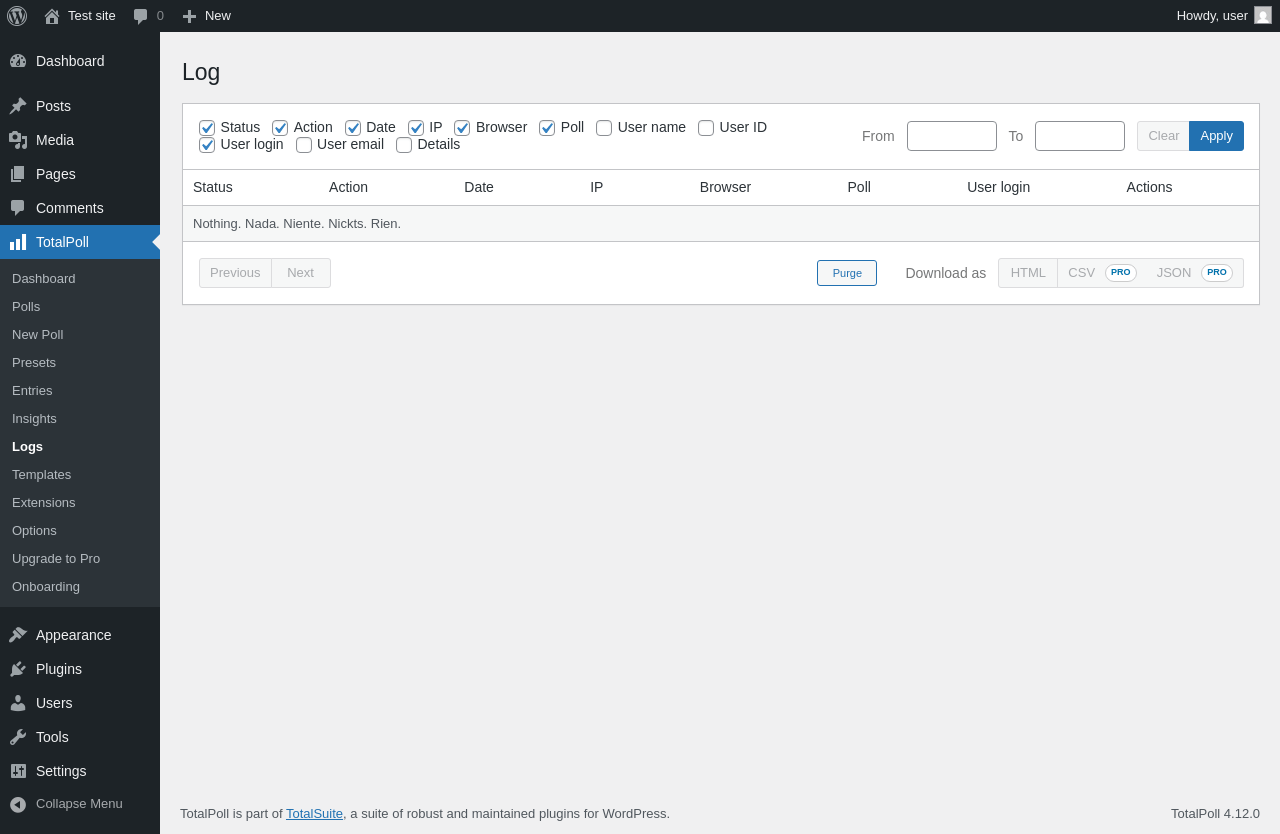Click the User login column header
The image size is (1280, 834).
pyautogui.click(x=998, y=187)
